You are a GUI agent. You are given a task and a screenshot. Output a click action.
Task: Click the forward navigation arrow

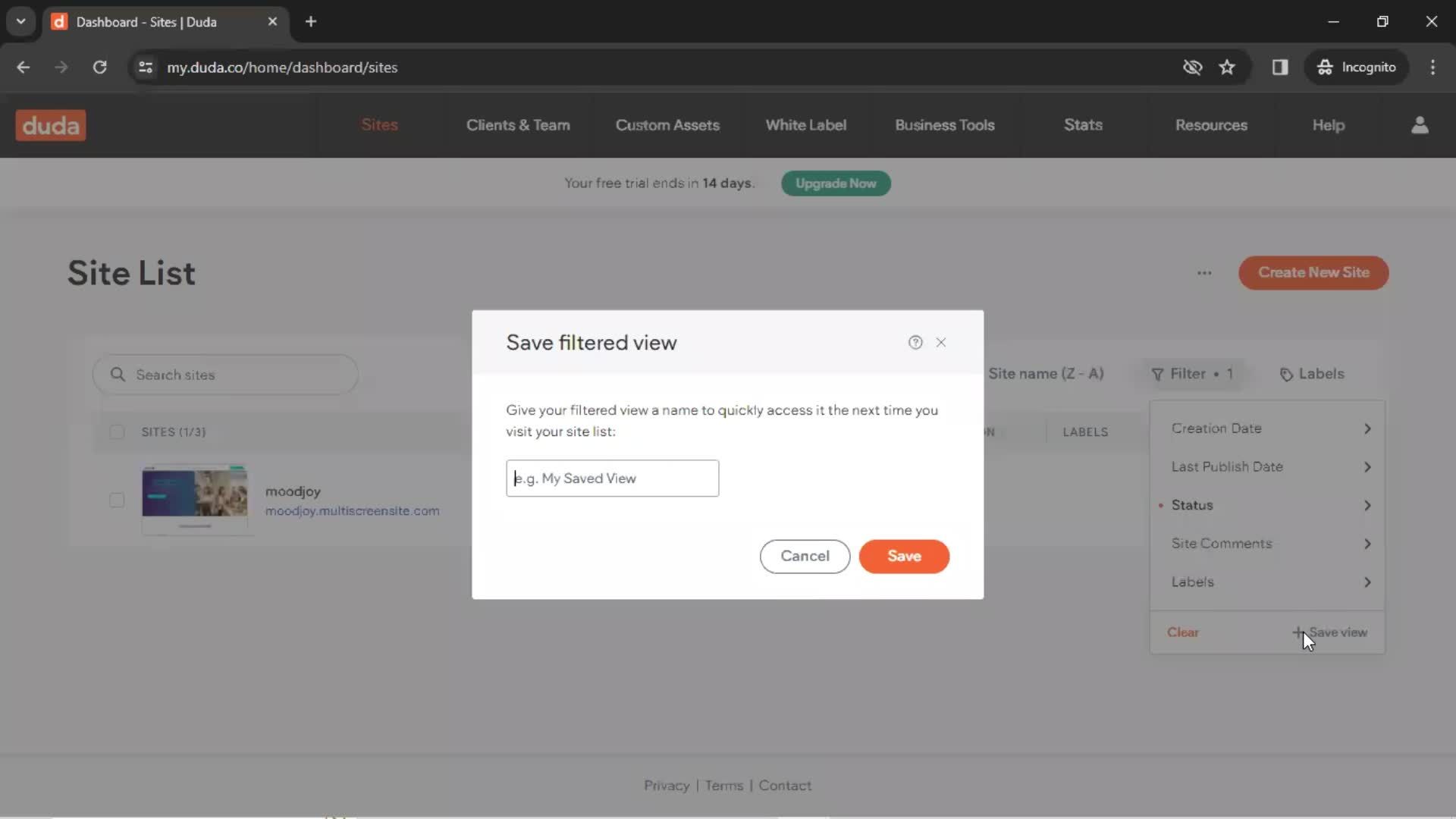point(61,67)
